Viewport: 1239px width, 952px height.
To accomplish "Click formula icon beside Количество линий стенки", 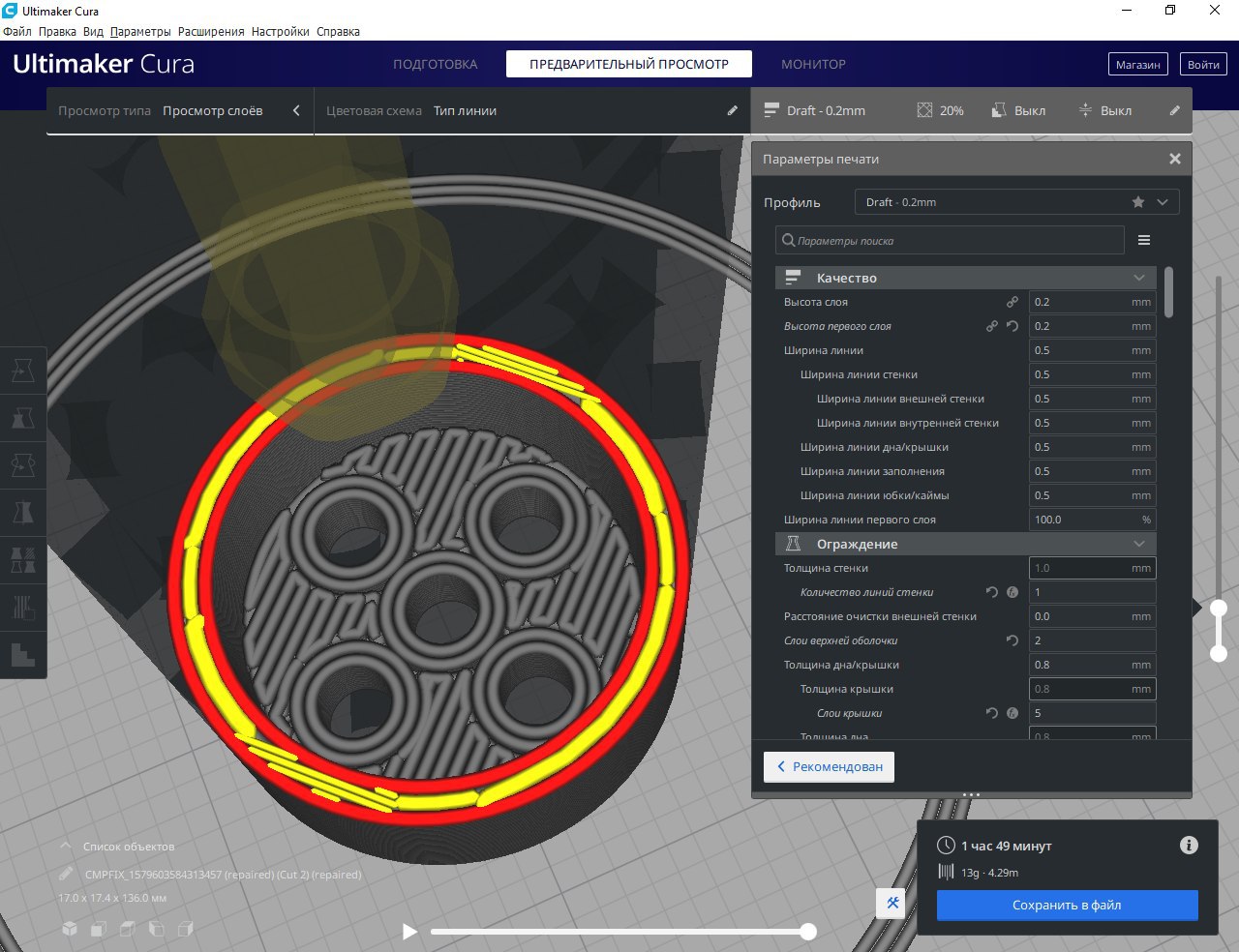I will (1012, 592).
